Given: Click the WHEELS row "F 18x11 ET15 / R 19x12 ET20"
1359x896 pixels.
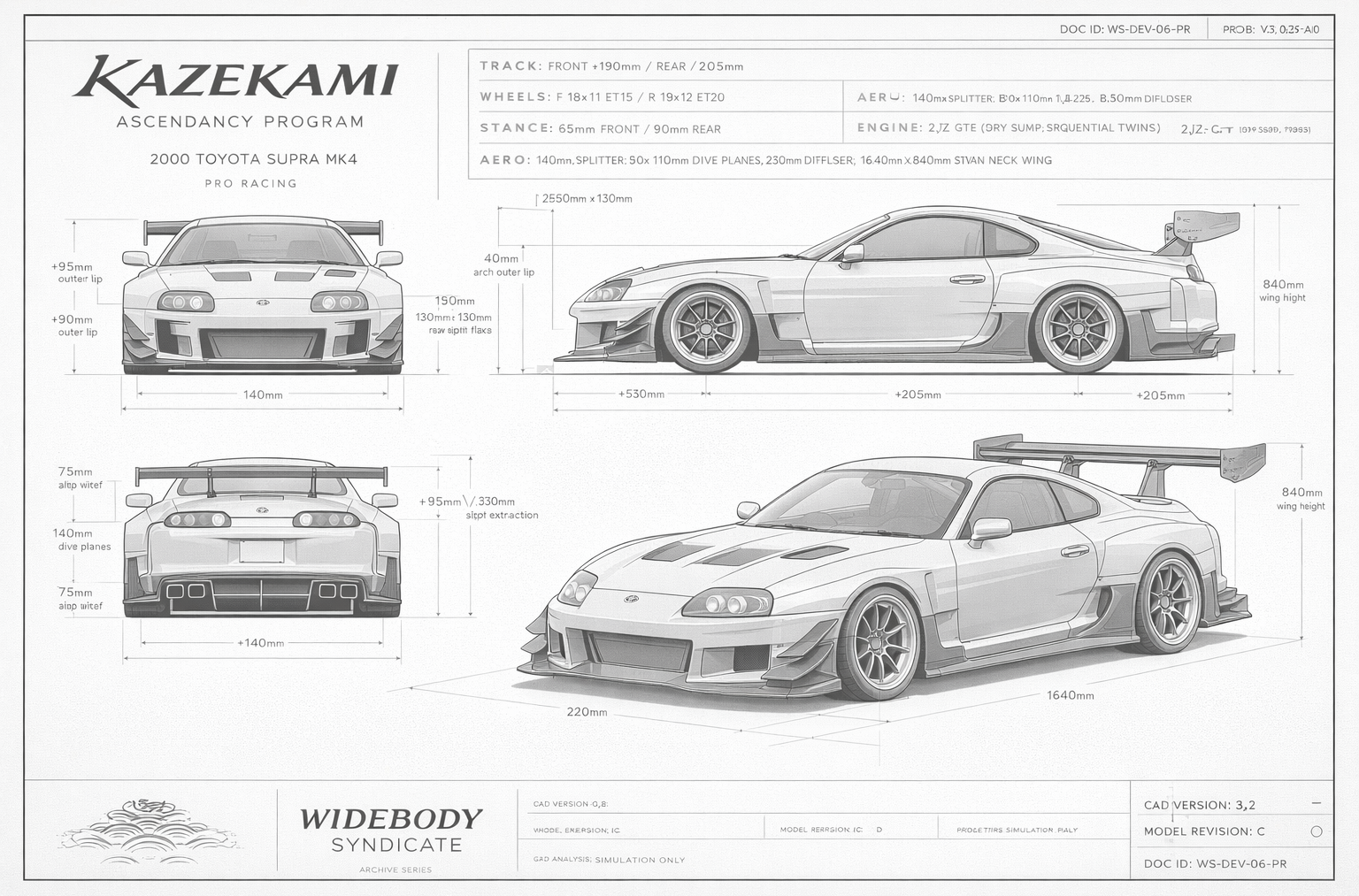Looking at the screenshot, I should (602, 97).
